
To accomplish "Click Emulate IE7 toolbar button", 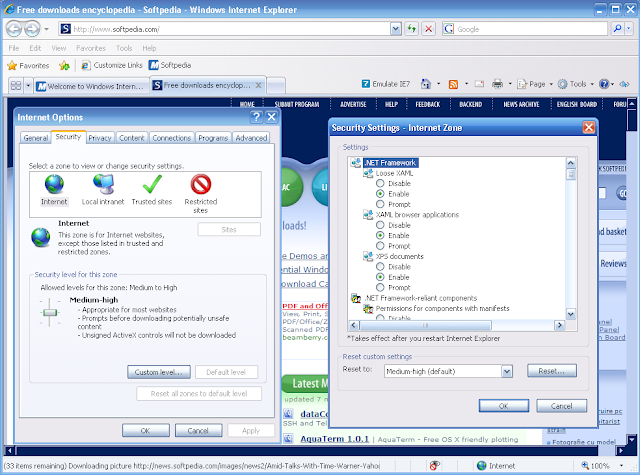I will click(x=386, y=84).
